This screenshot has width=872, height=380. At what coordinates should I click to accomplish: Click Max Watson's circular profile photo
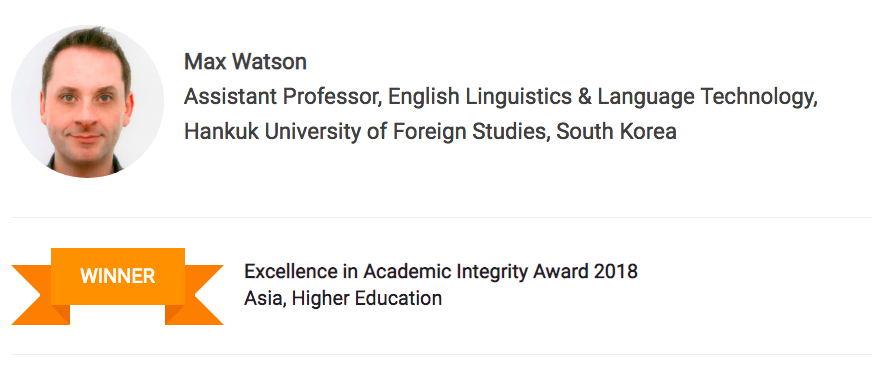pos(87,101)
